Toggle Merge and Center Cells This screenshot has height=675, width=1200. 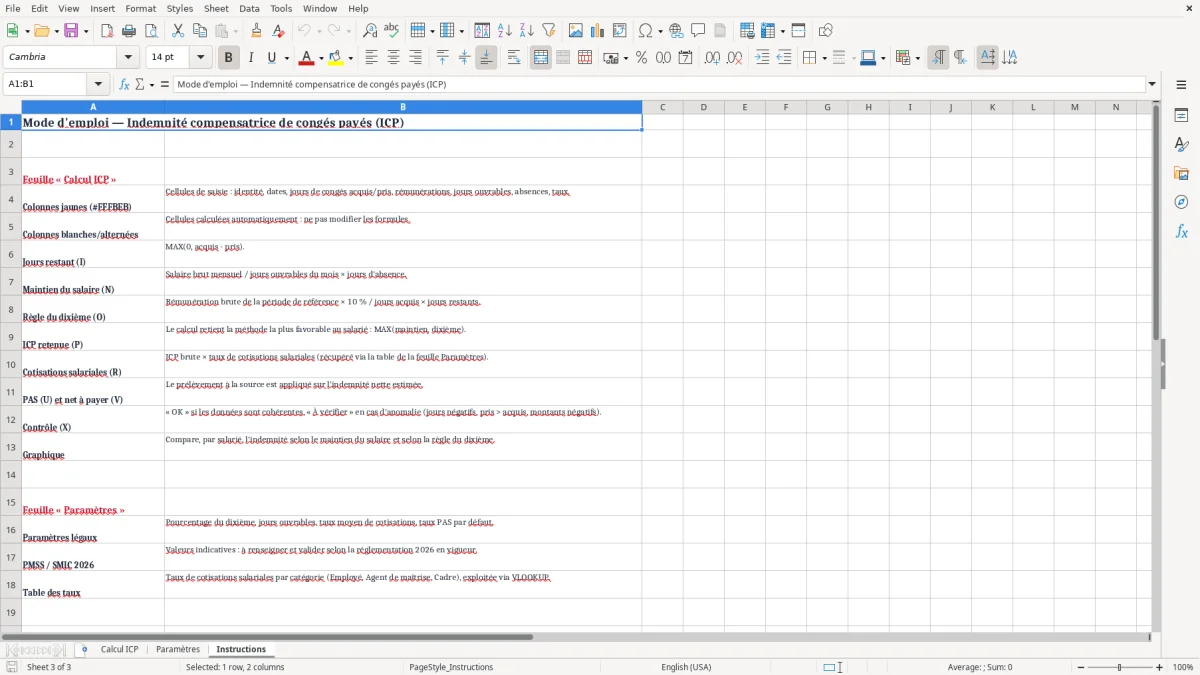tap(541, 58)
